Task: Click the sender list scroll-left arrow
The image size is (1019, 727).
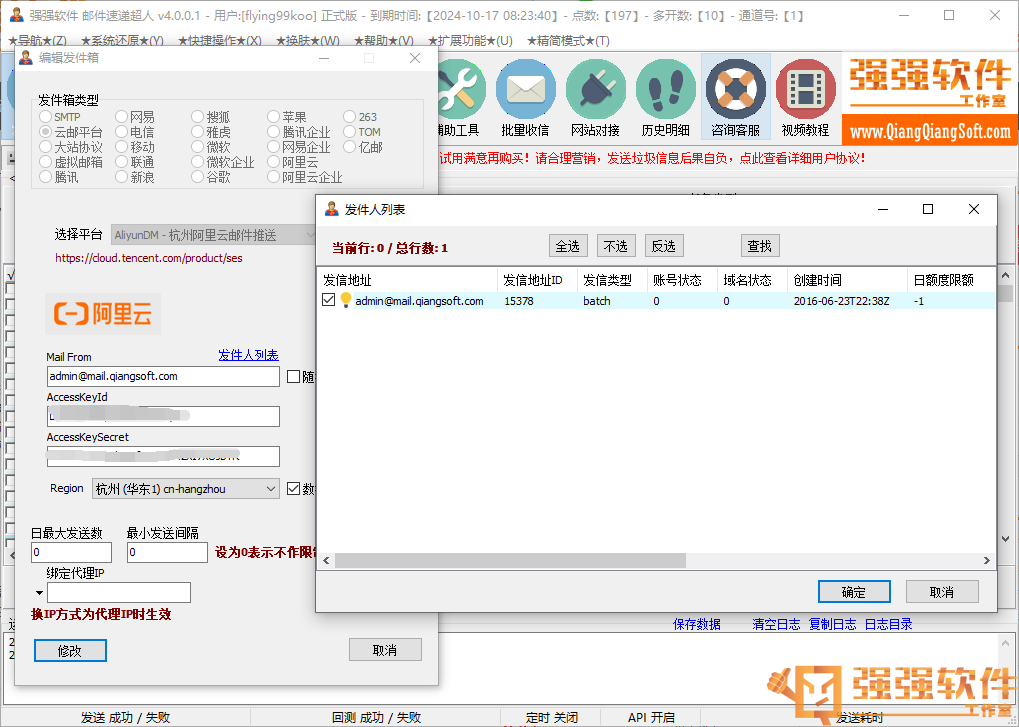Action: pyautogui.click(x=326, y=560)
